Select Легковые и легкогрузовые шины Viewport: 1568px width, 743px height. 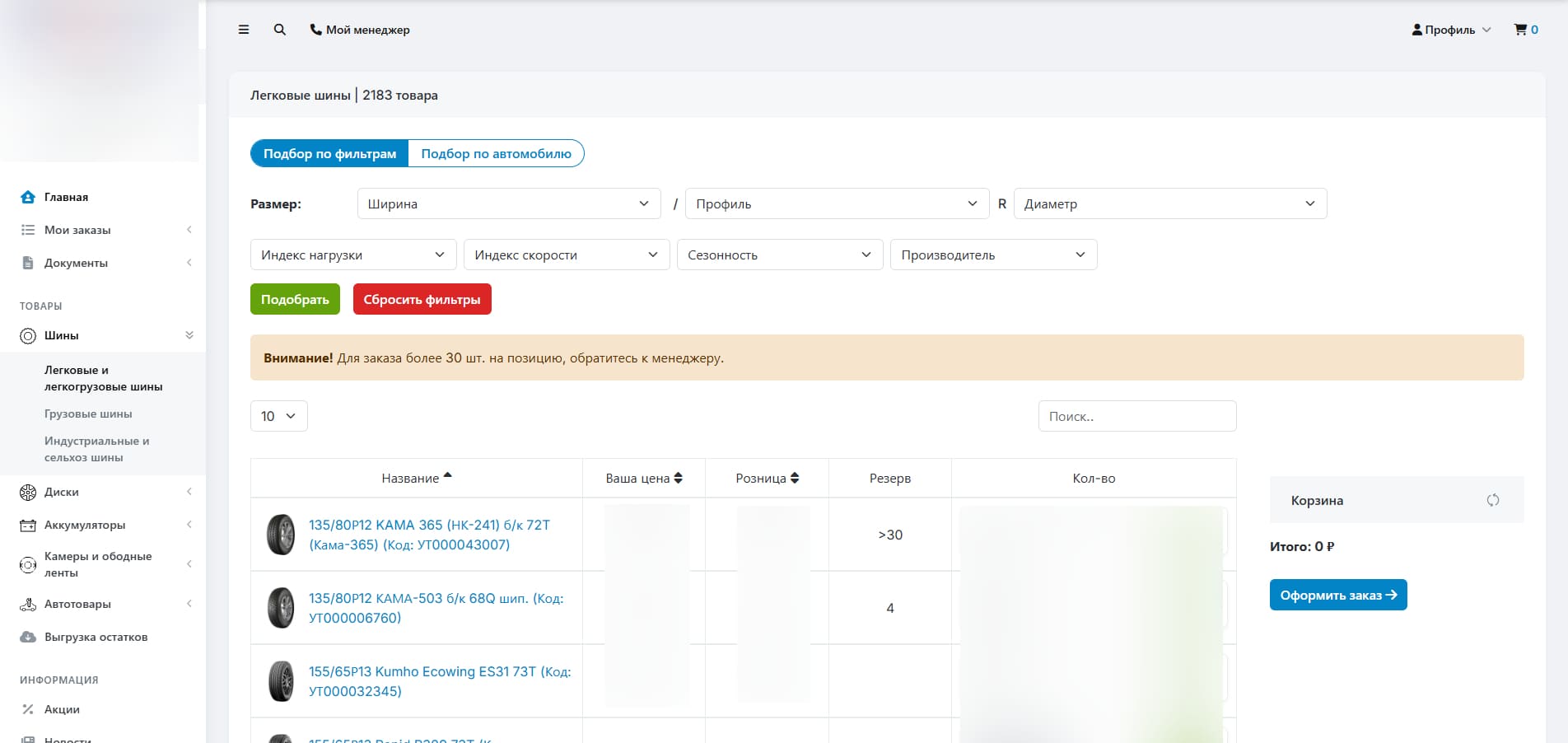104,378
